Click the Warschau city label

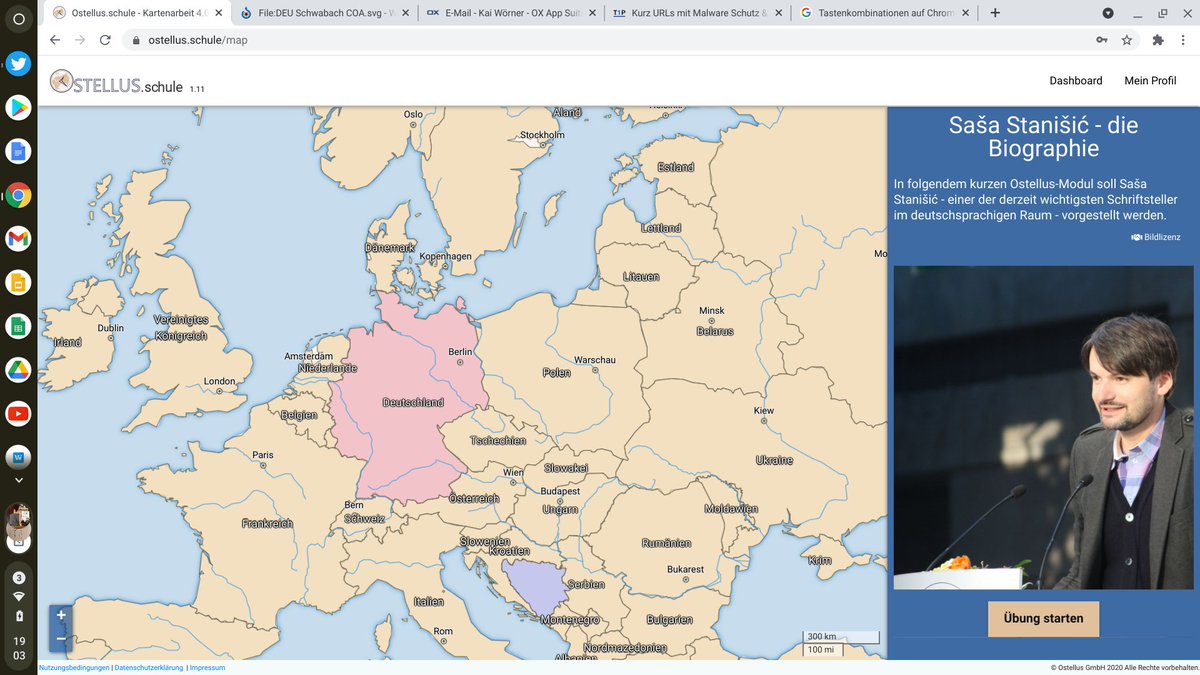click(x=594, y=360)
